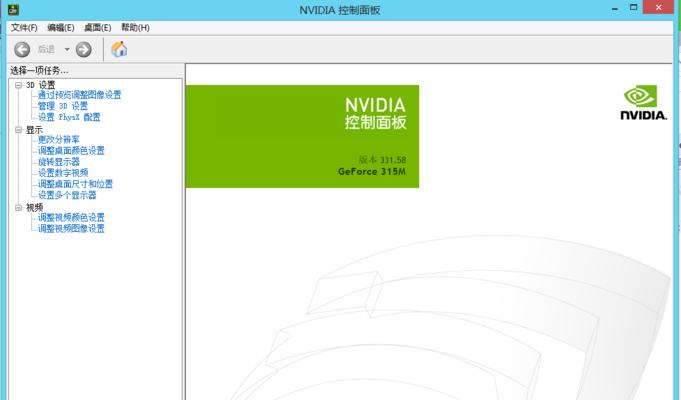Click the 后退 label in toolbar
Viewport: 681px width, 400px height.
click(x=46, y=50)
